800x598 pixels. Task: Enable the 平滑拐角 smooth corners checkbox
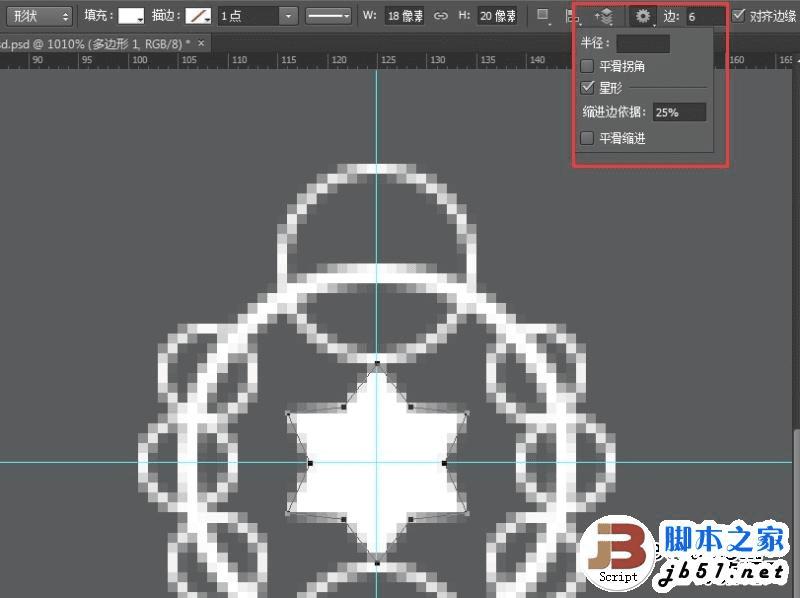click(x=587, y=66)
